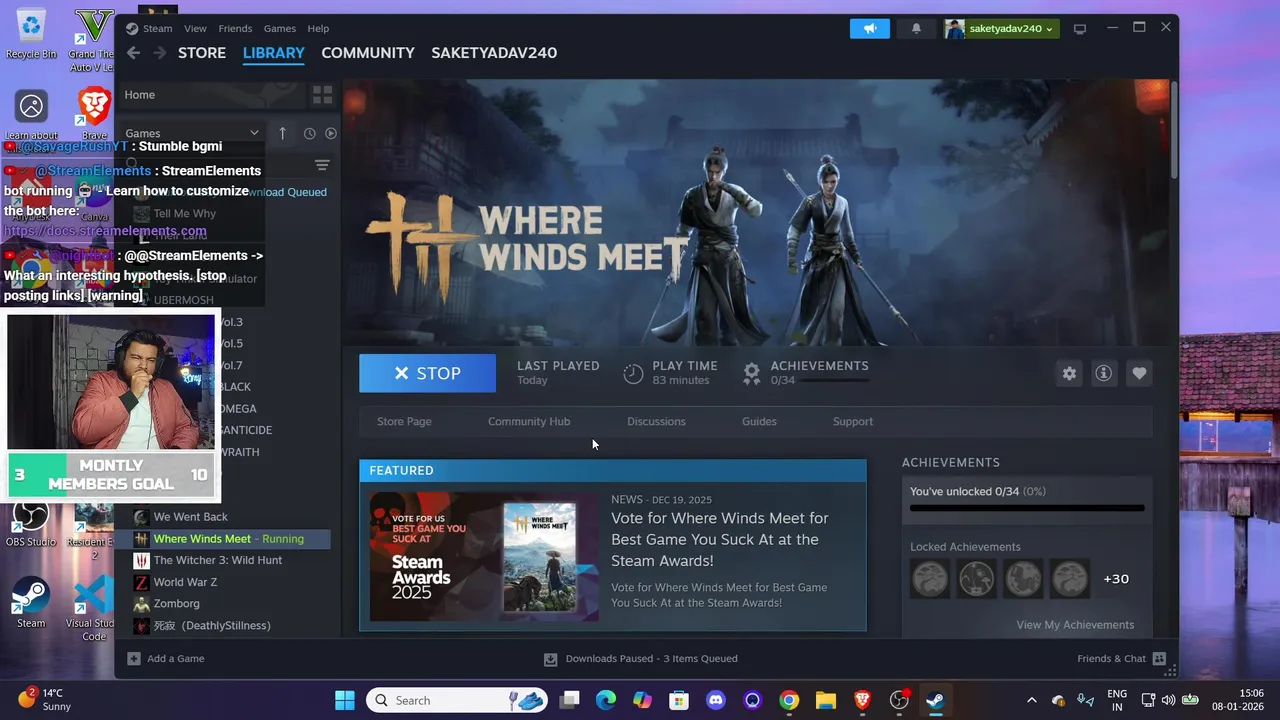Screen dimensions: 1280x720
Task: Open advanced library filter options icon
Action: point(322,165)
